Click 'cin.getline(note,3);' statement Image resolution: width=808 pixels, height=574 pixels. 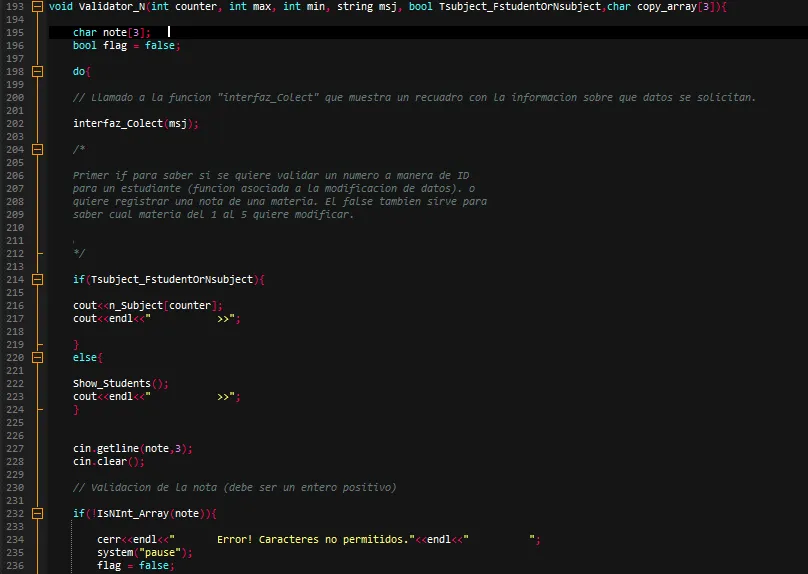(x=132, y=449)
